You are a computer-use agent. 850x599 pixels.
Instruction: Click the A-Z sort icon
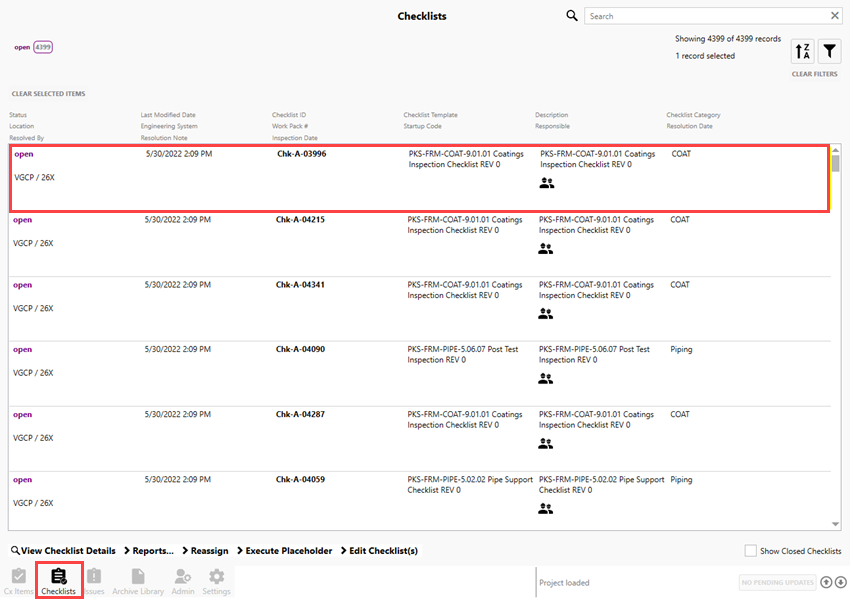coord(802,50)
